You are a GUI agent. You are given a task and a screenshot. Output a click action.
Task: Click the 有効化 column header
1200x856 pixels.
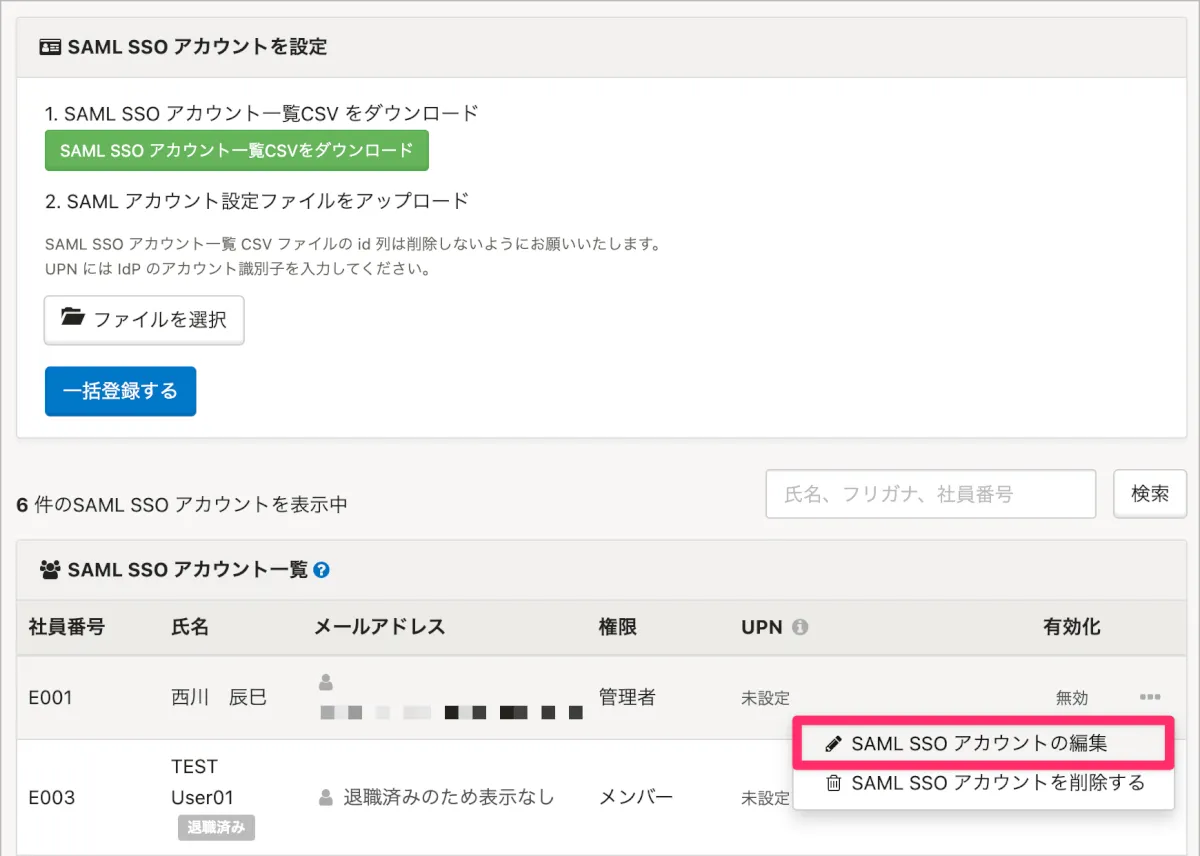(x=1072, y=628)
